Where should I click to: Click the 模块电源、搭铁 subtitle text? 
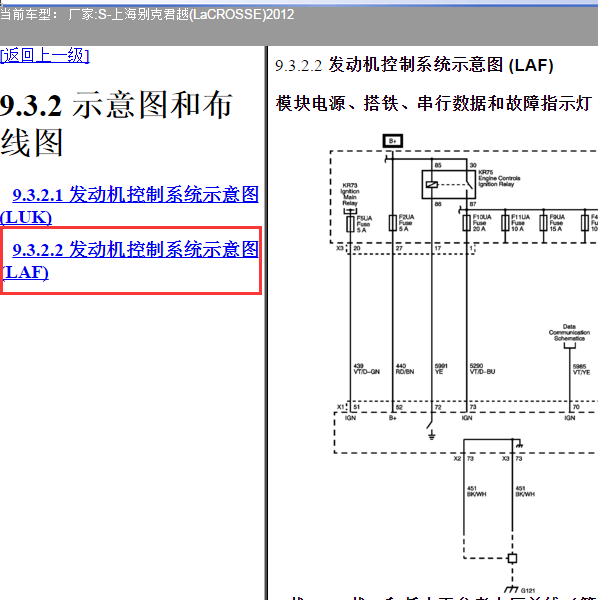[433, 103]
